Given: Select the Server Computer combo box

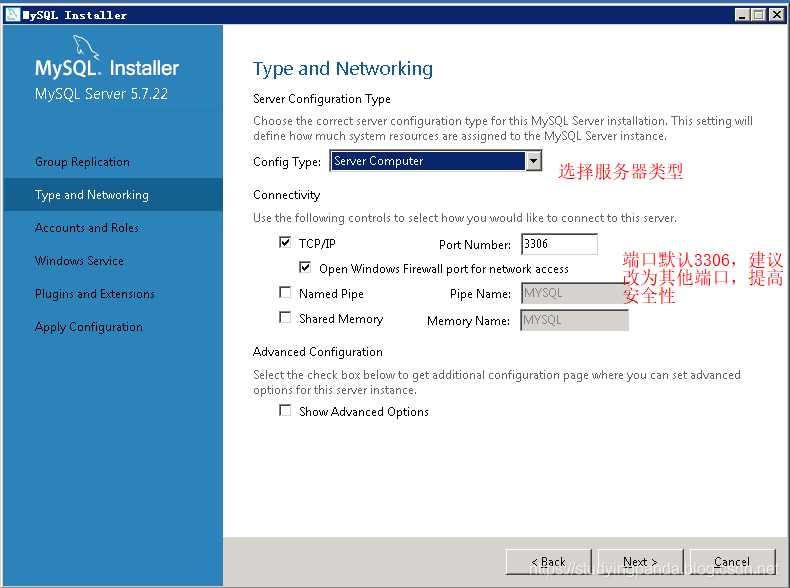Looking at the screenshot, I should (428, 161).
